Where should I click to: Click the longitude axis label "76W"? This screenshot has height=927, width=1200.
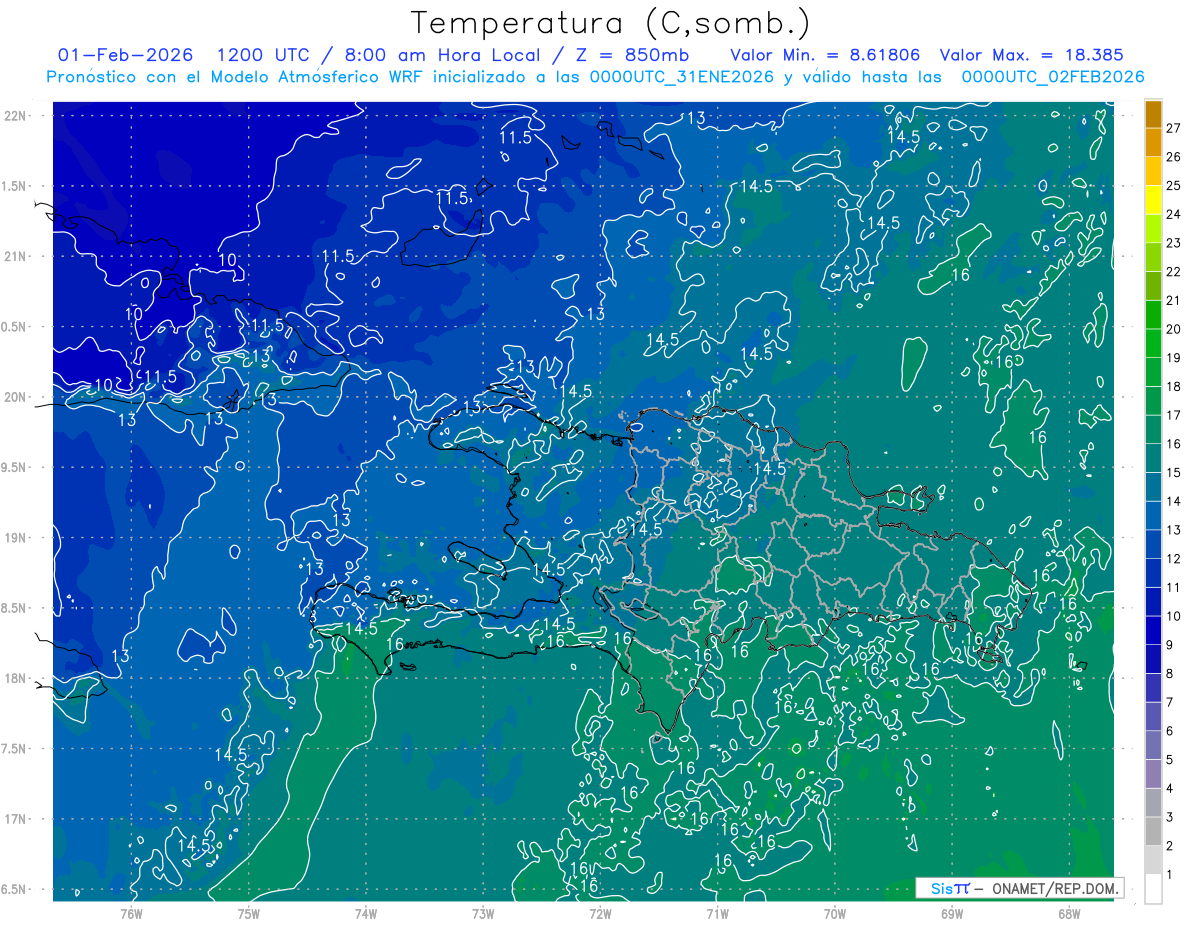tap(131, 913)
